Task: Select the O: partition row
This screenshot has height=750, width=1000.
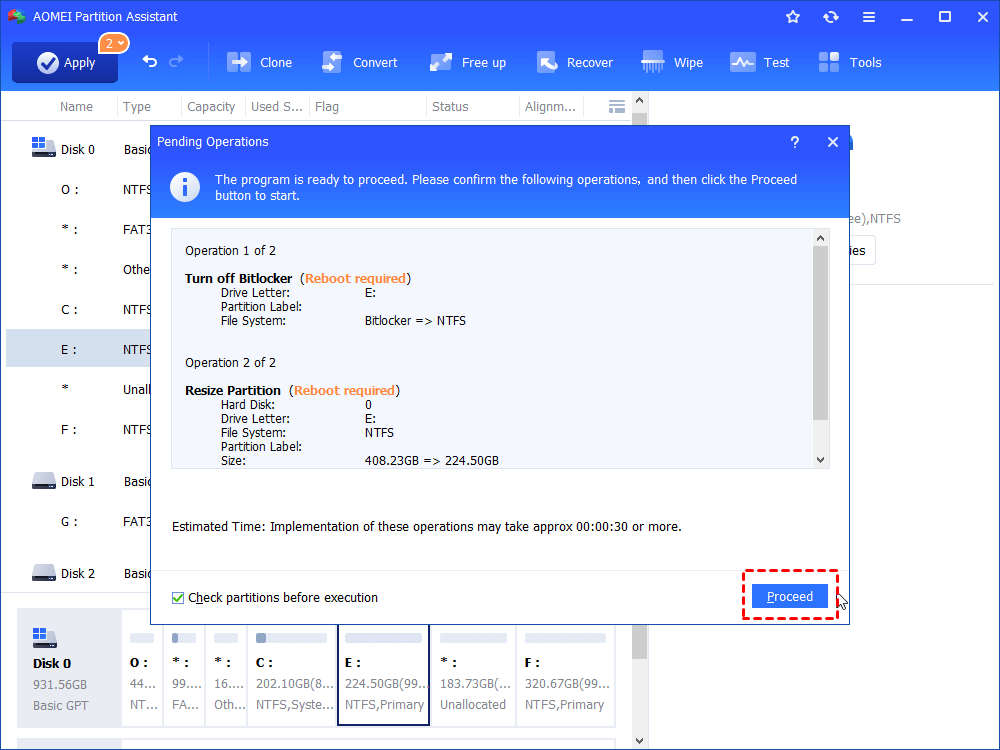Action: [x=78, y=189]
